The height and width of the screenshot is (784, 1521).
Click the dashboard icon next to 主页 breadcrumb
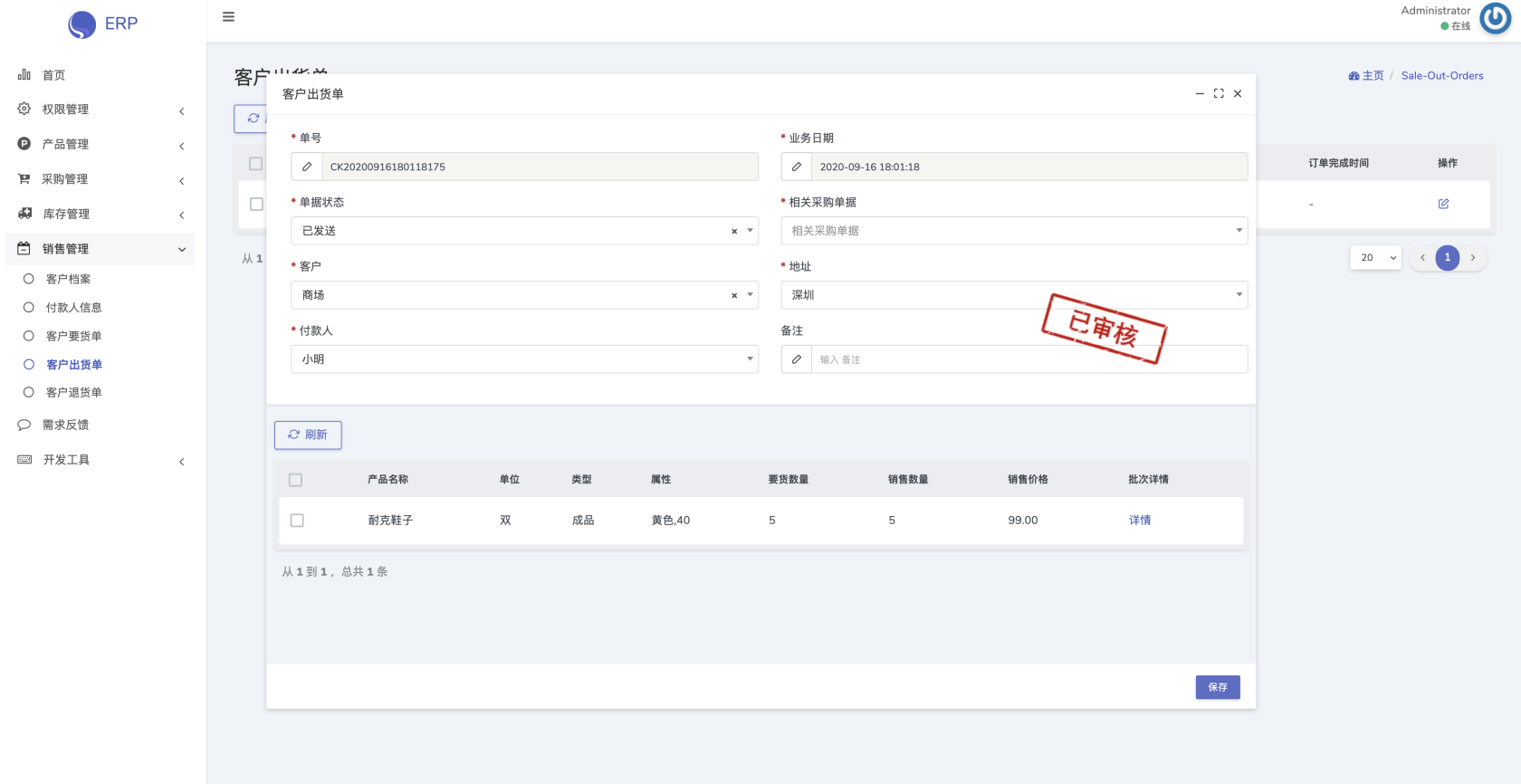(1354, 76)
